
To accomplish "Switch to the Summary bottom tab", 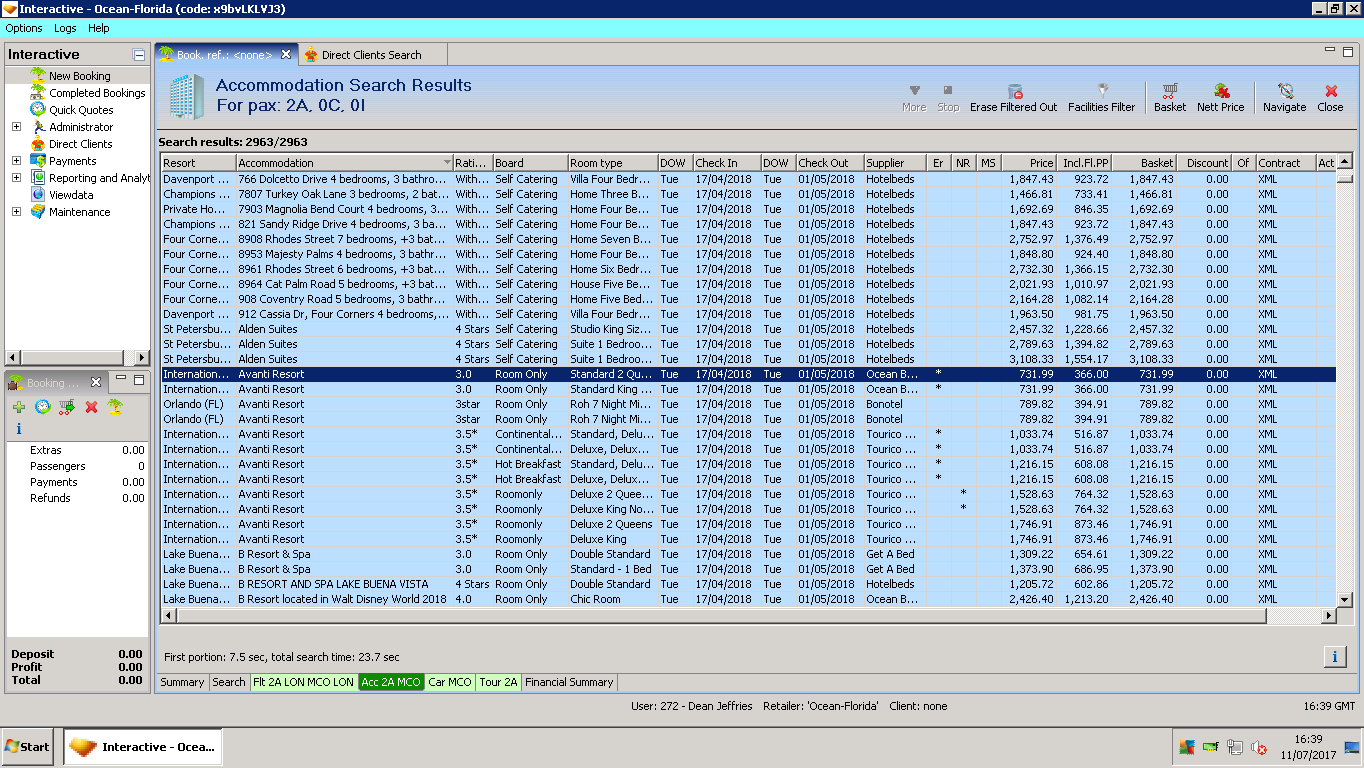I will coord(182,682).
